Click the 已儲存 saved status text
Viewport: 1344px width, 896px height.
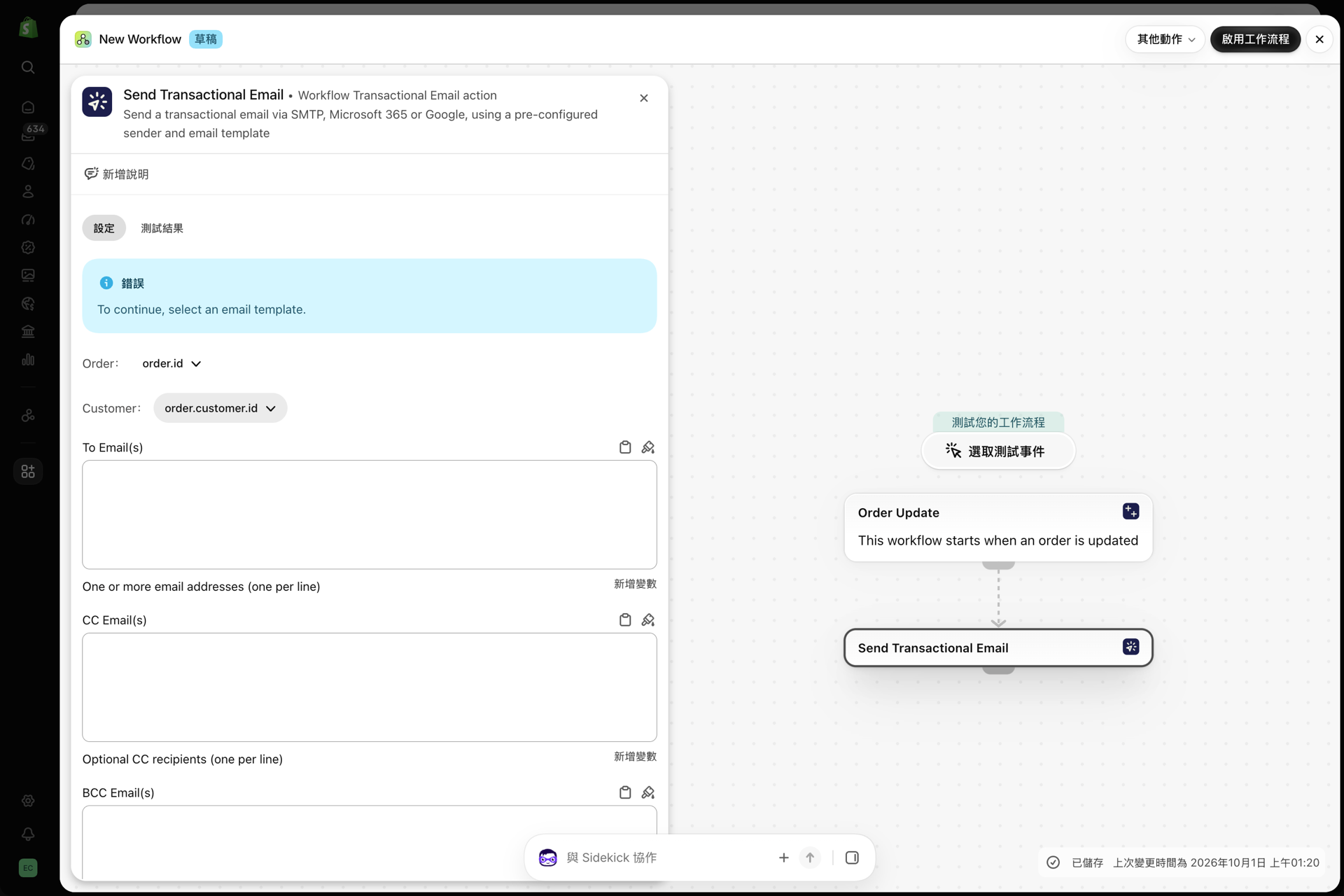[x=1087, y=863]
